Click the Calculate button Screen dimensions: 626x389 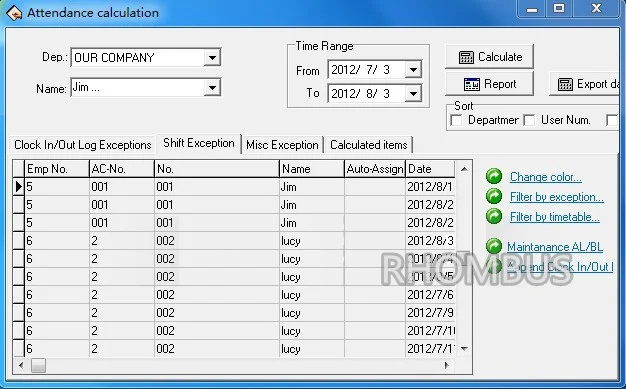489,57
